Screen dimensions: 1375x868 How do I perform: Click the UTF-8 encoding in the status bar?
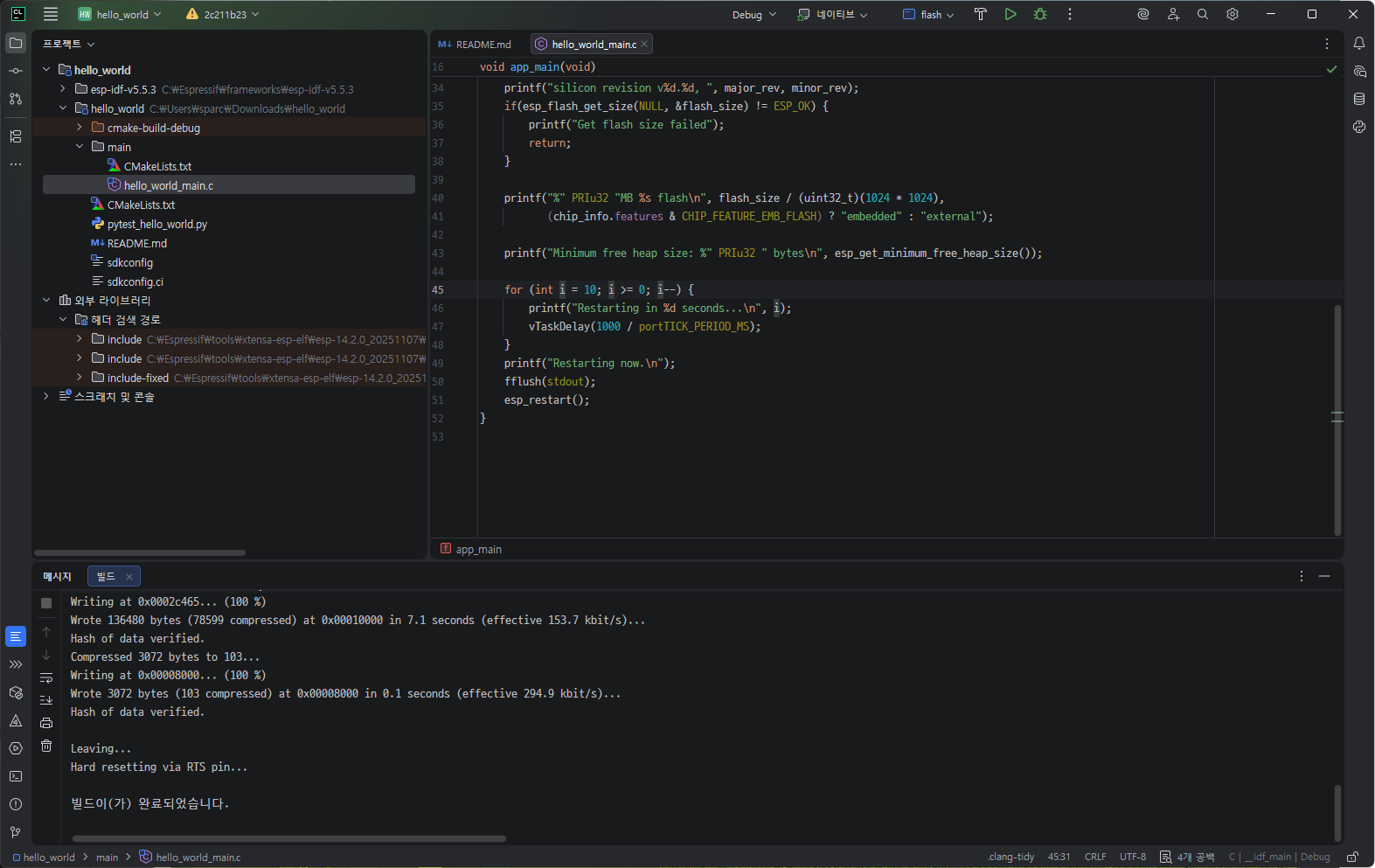[x=1132, y=857]
